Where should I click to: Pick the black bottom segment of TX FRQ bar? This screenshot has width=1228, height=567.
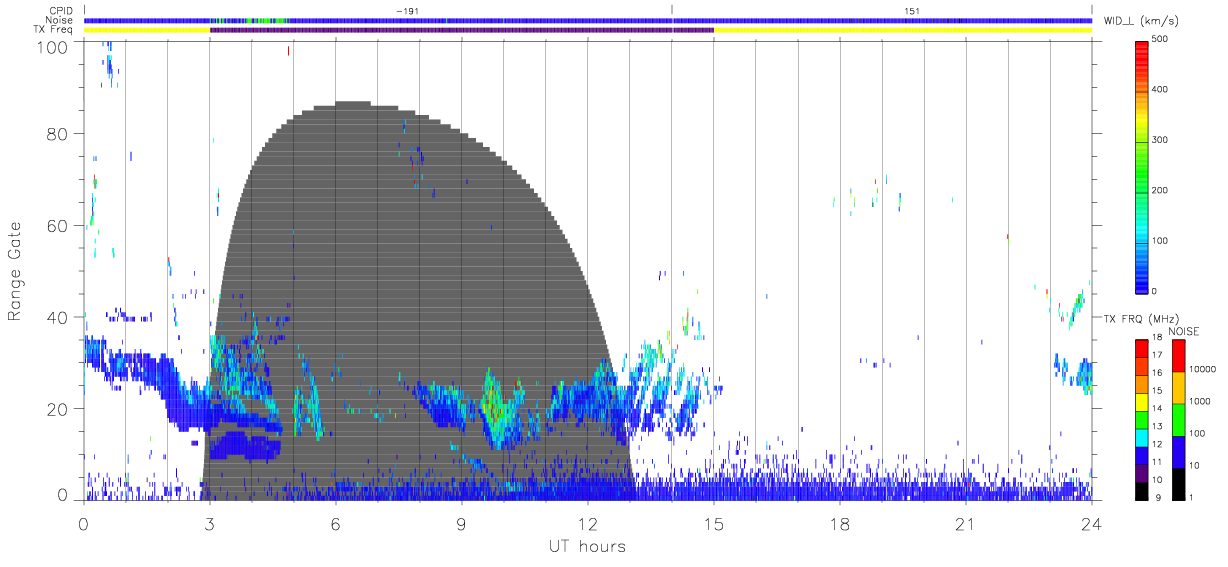(1142, 489)
